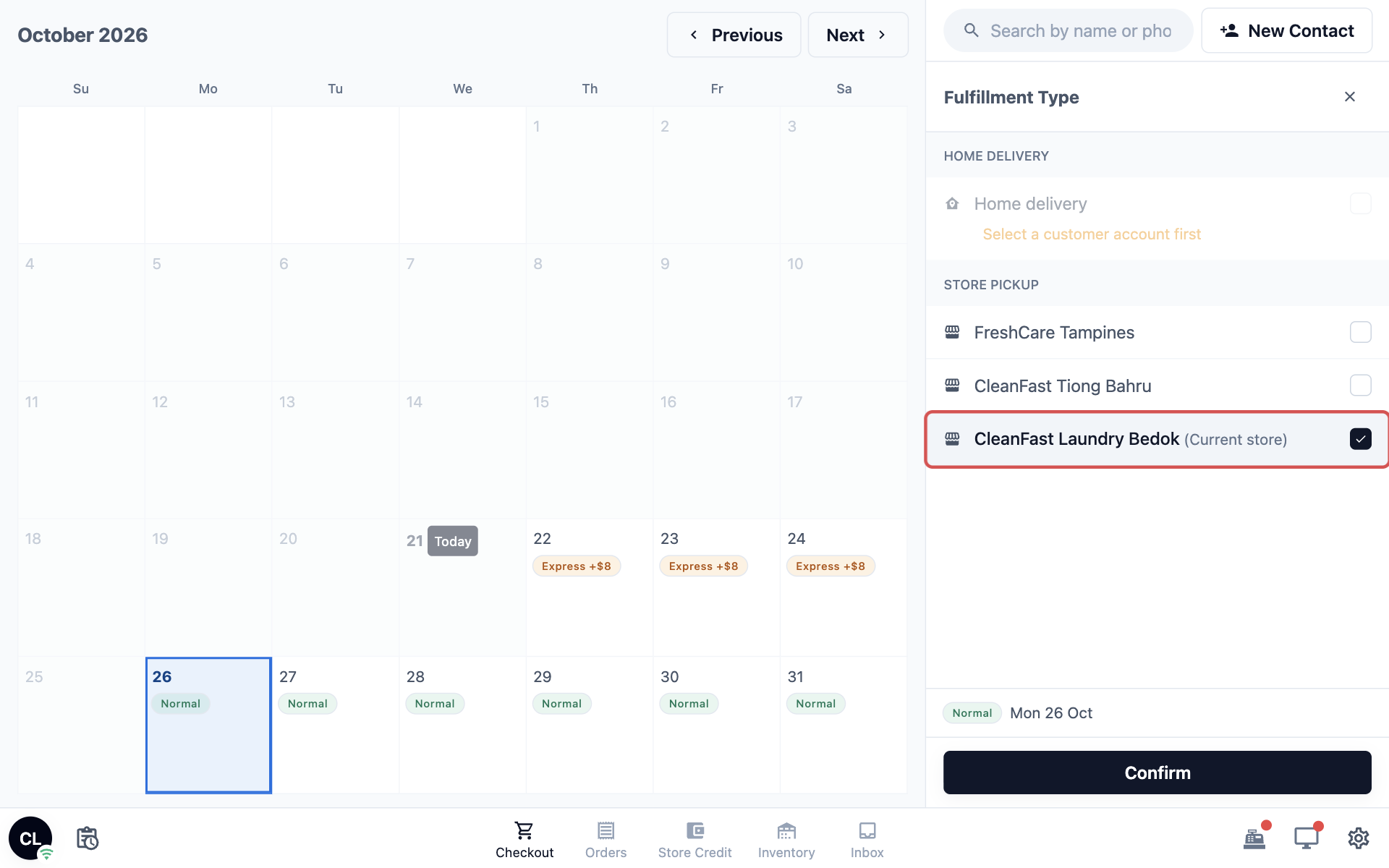The width and height of the screenshot is (1389, 868).
Task: Check the FreshCare Tampines checkbox
Action: point(1360,332)
